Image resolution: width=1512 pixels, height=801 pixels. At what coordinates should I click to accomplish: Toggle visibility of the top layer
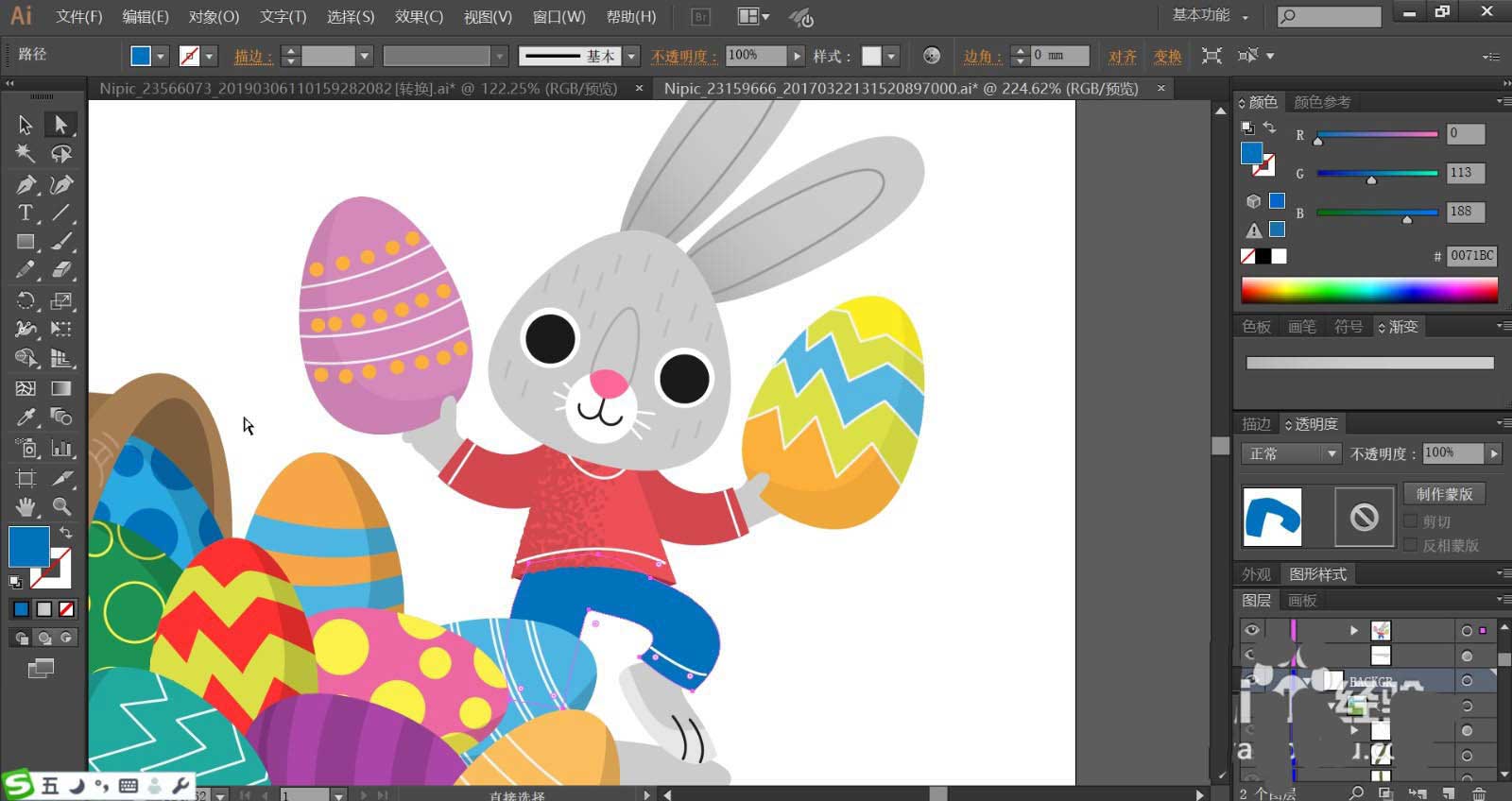tap(1251, 630)
